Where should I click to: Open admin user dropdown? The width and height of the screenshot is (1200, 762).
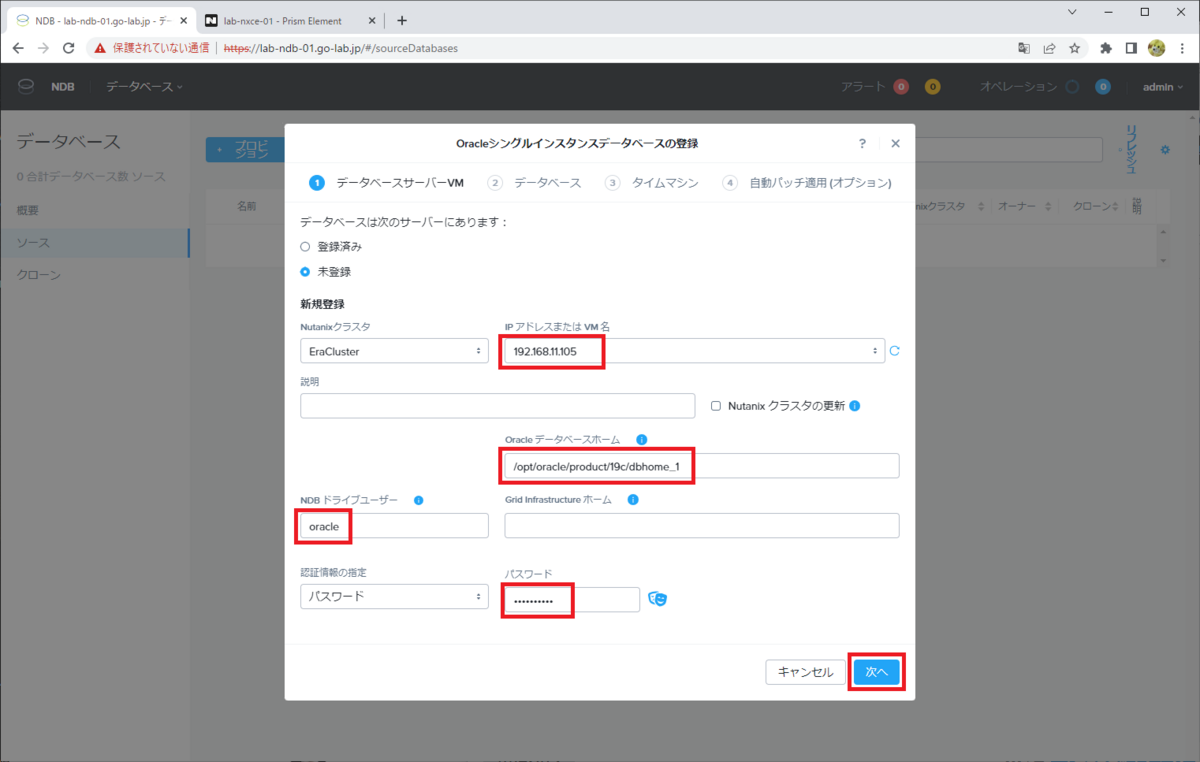point(1163,87)
